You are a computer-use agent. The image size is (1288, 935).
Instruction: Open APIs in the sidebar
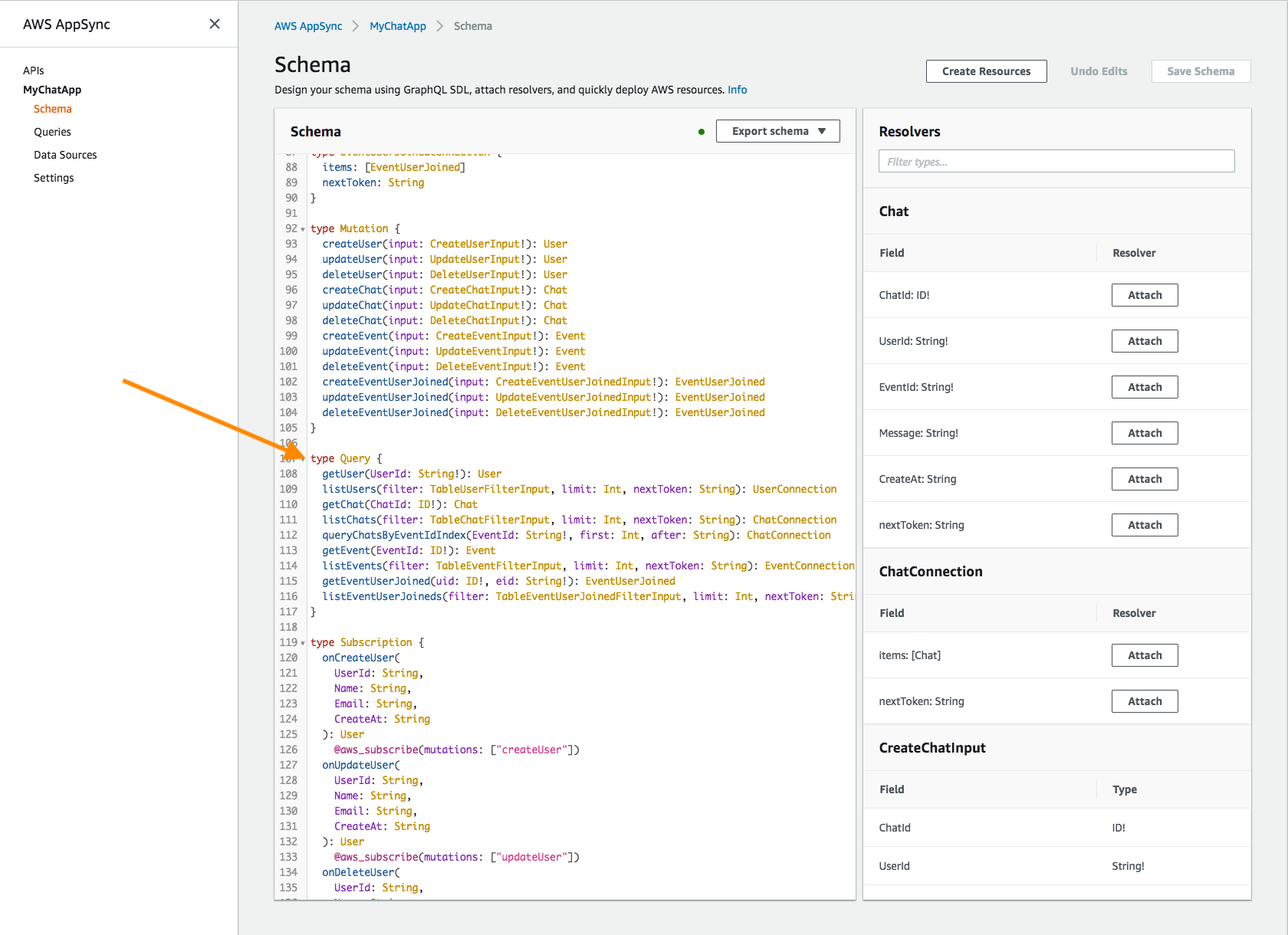pyautogui.click(x=34, y=71)
